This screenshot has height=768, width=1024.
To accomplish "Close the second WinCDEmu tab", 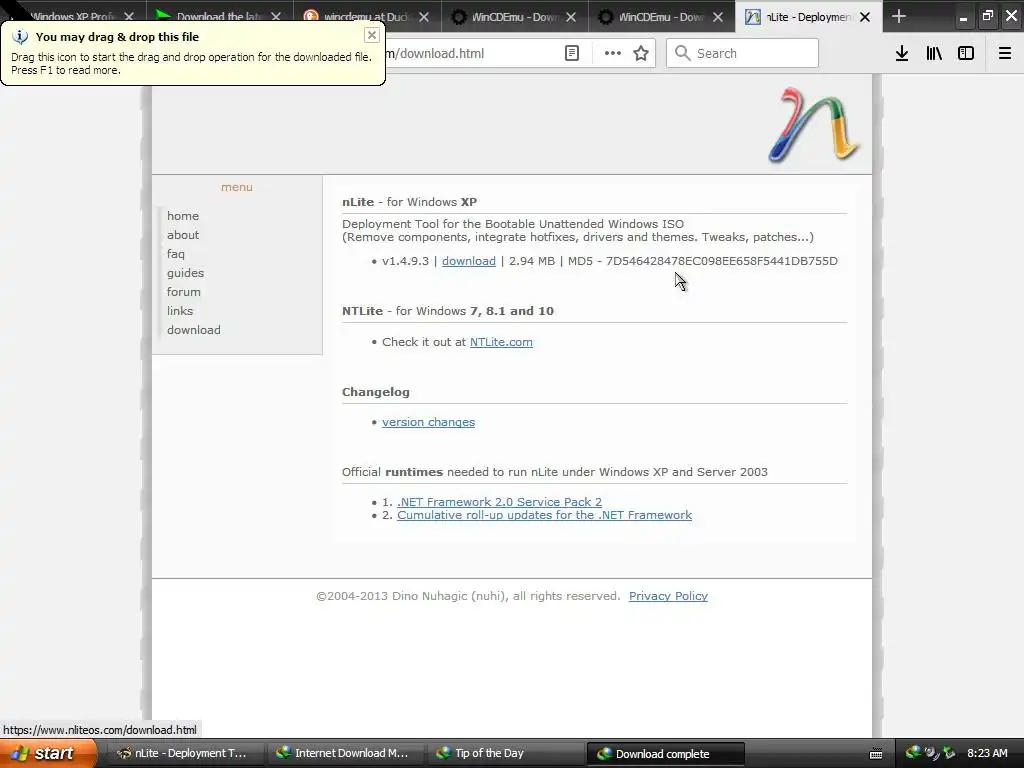I will (x=718, y=17).
